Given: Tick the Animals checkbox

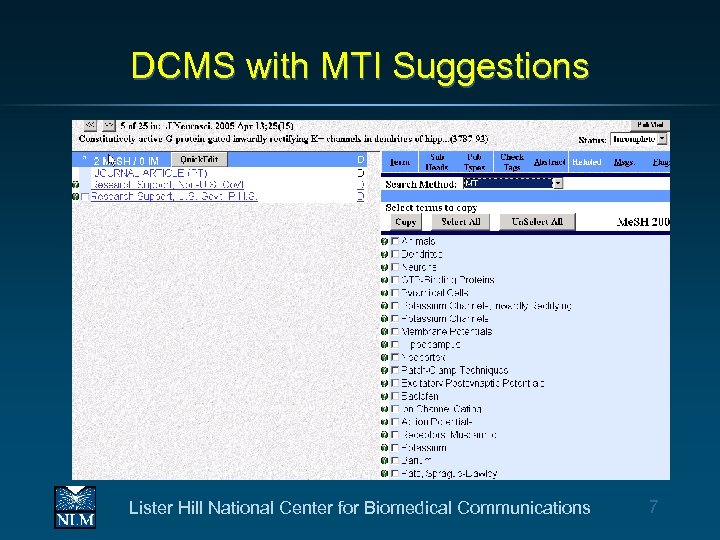Looking at the screenshot, I should [x=395, y=241].
